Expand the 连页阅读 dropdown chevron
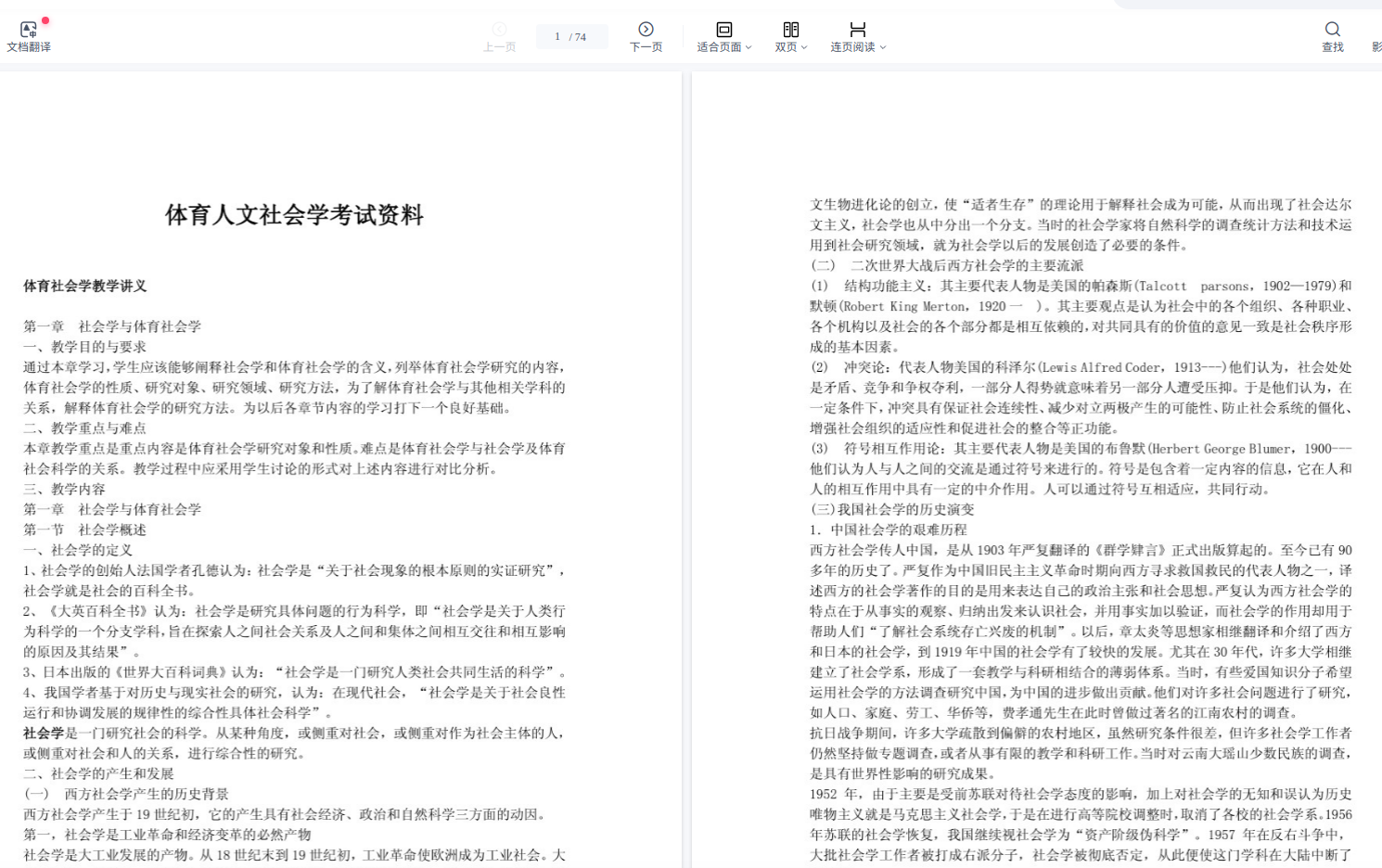The image size is (1382, 868). click(883, 47)
